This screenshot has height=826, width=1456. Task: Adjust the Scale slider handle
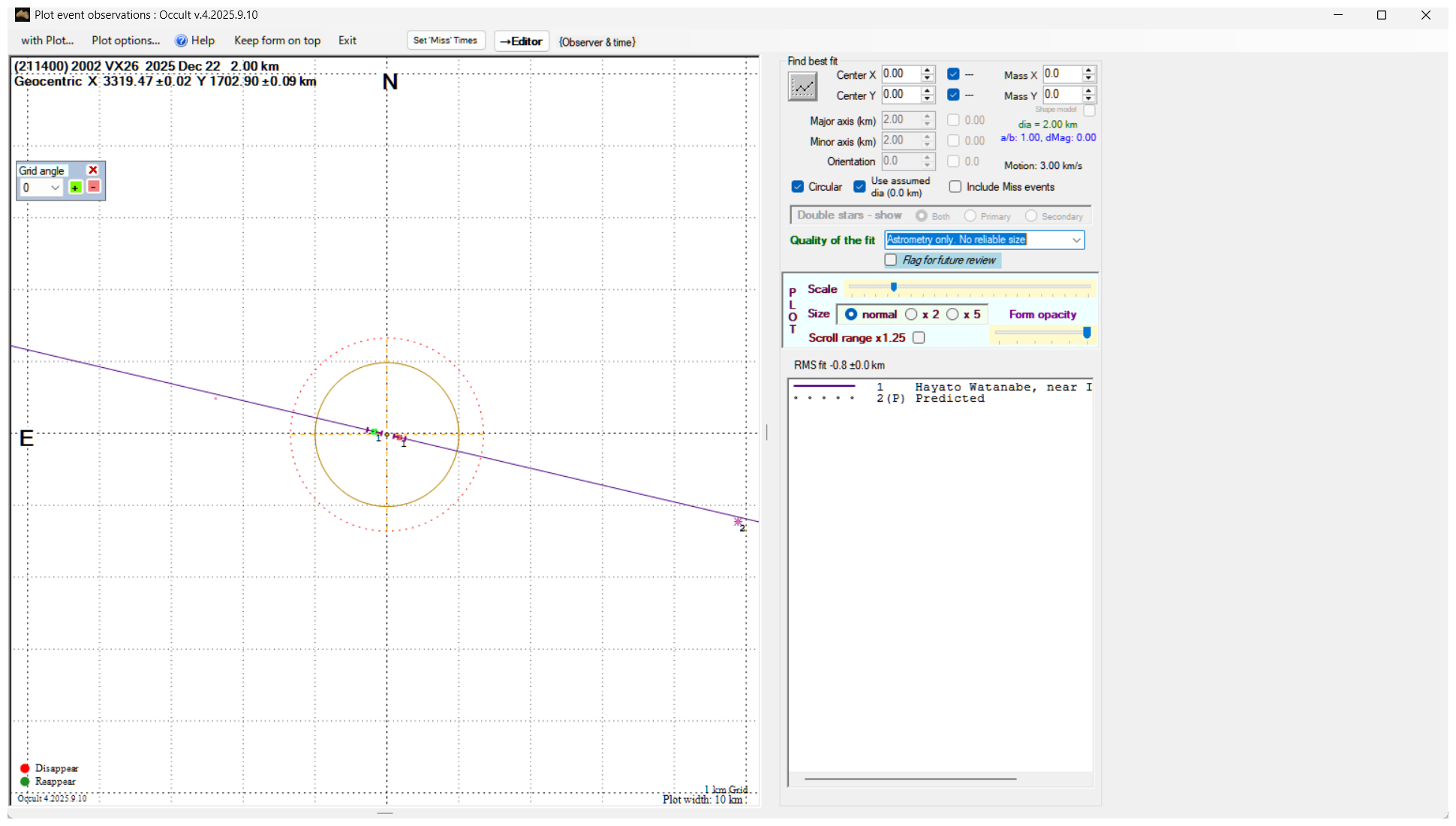894,287
